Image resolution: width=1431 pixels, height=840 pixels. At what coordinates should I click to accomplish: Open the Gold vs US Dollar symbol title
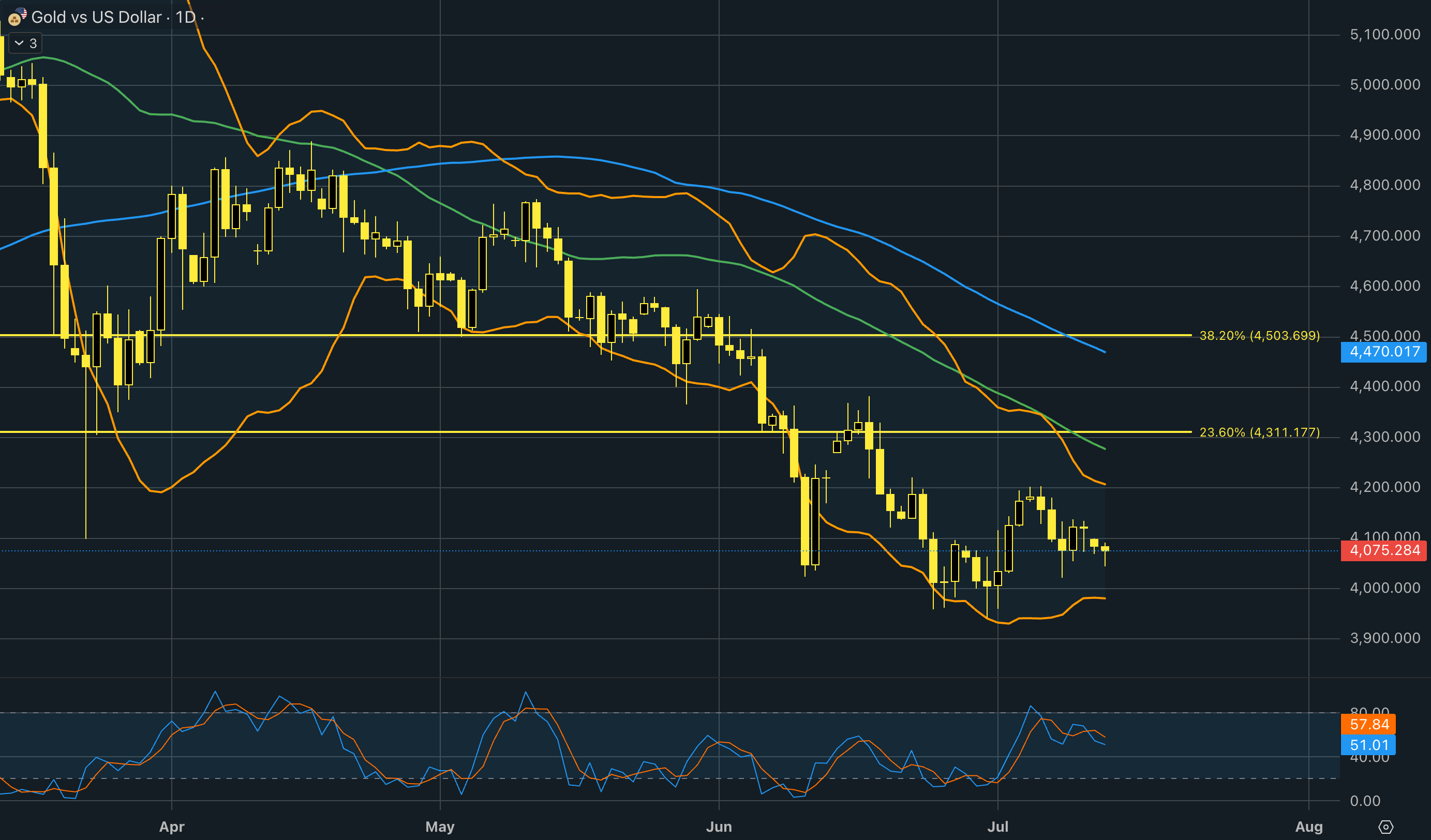coord(97,17)
